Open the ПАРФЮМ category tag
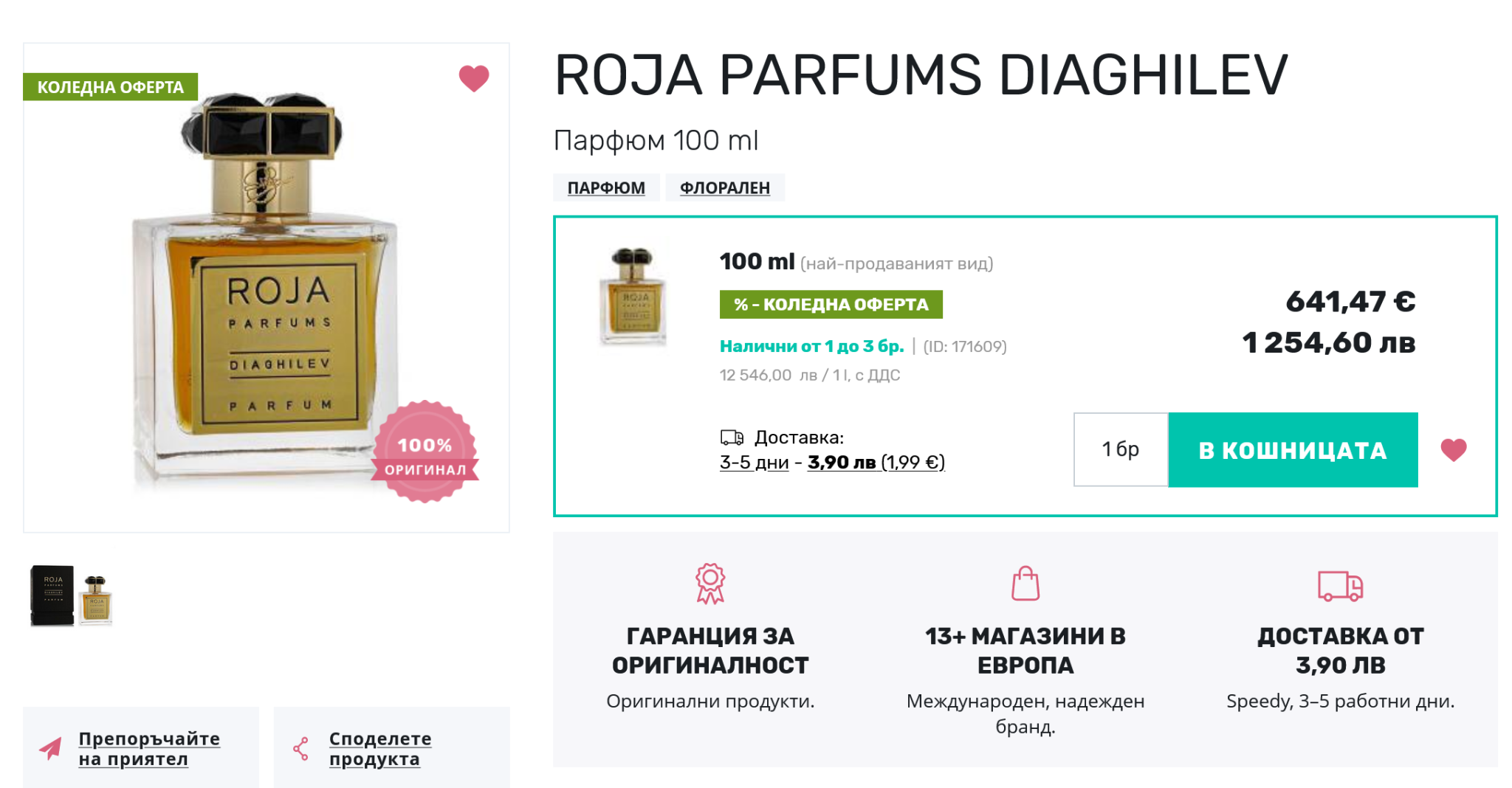The height and width of the screenshot is (788, 1512). click(605, 188)
